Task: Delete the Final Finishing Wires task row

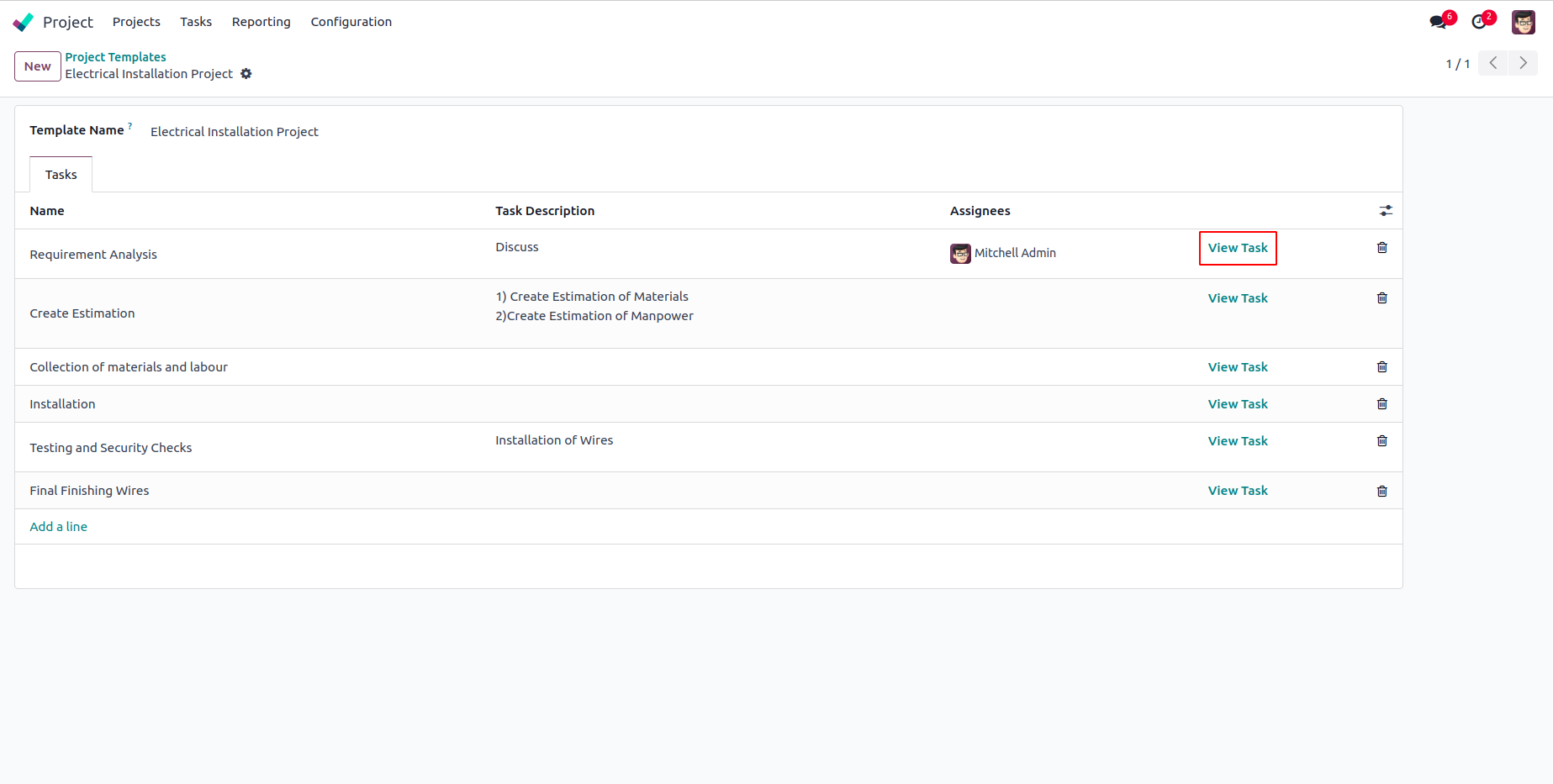Action: click(x=1381, y=492)
